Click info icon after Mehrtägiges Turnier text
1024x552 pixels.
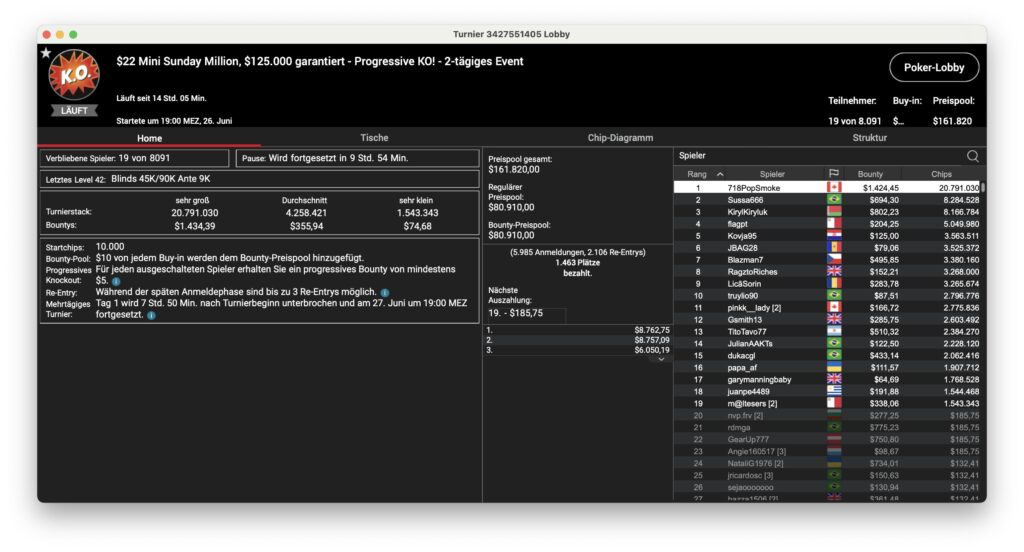[x=151, y=314]
